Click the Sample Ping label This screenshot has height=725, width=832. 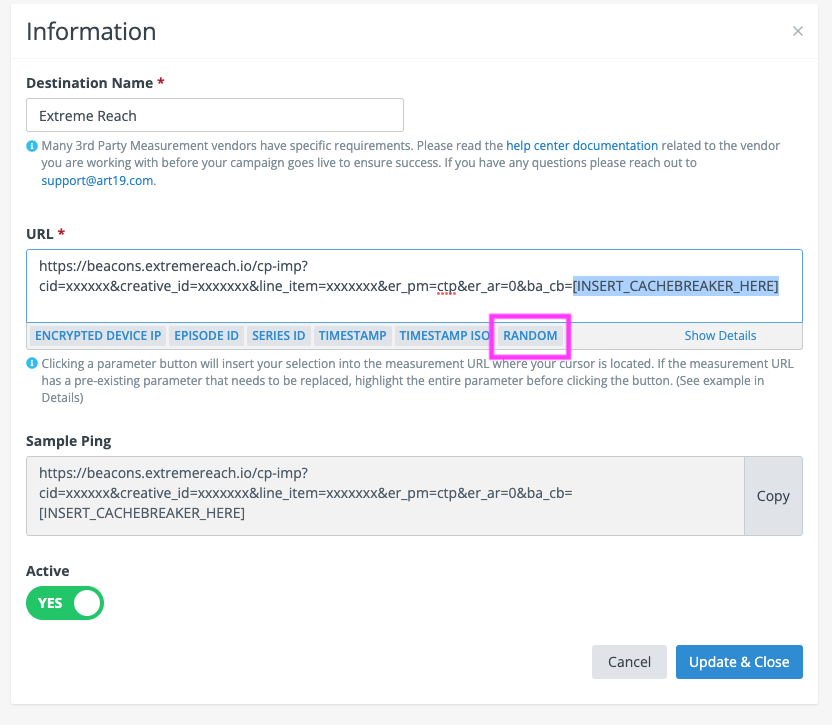(68, 441)
